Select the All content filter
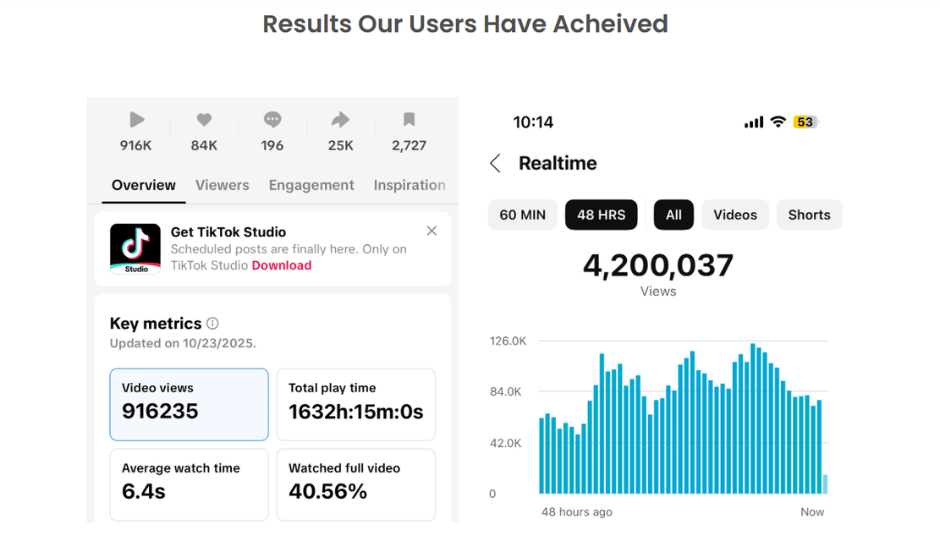 click(x=674, y=215)
